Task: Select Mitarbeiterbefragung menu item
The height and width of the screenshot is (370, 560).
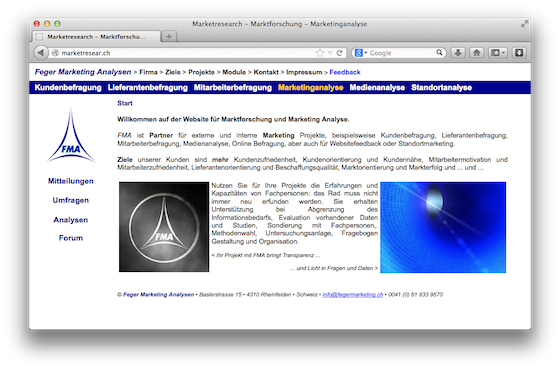Action: point(232,88)
